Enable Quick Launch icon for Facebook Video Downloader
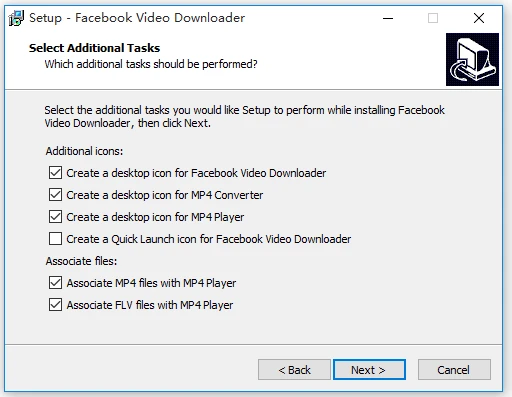The image size is (512, 397). pyautogui.click(x=55, y=239)
